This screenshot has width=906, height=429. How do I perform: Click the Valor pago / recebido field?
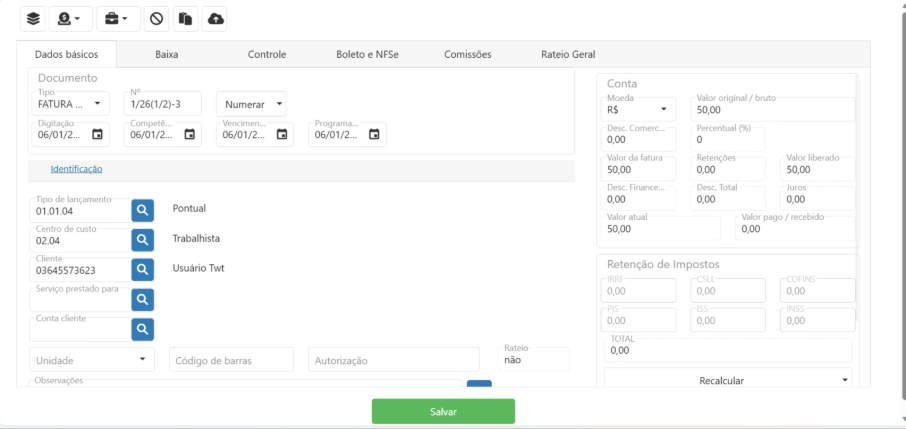click(795, 228)
